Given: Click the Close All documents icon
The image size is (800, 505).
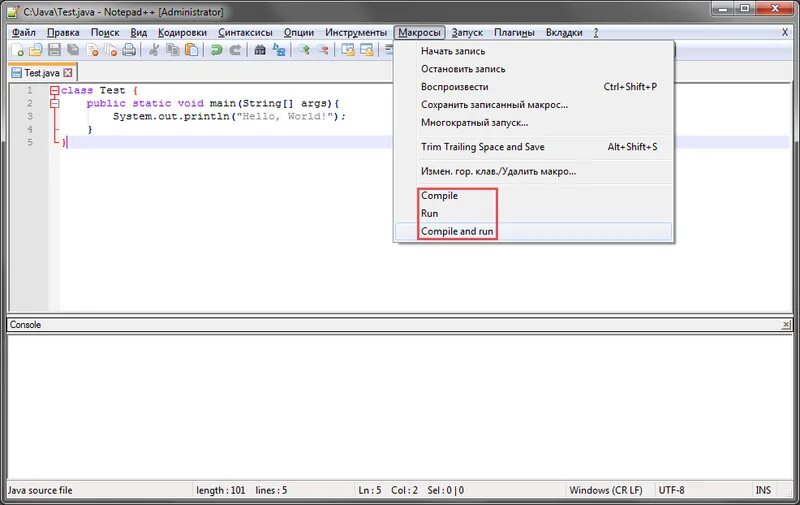Looking at the screenshot, I should pyautogui.click(x=111, y=50).
